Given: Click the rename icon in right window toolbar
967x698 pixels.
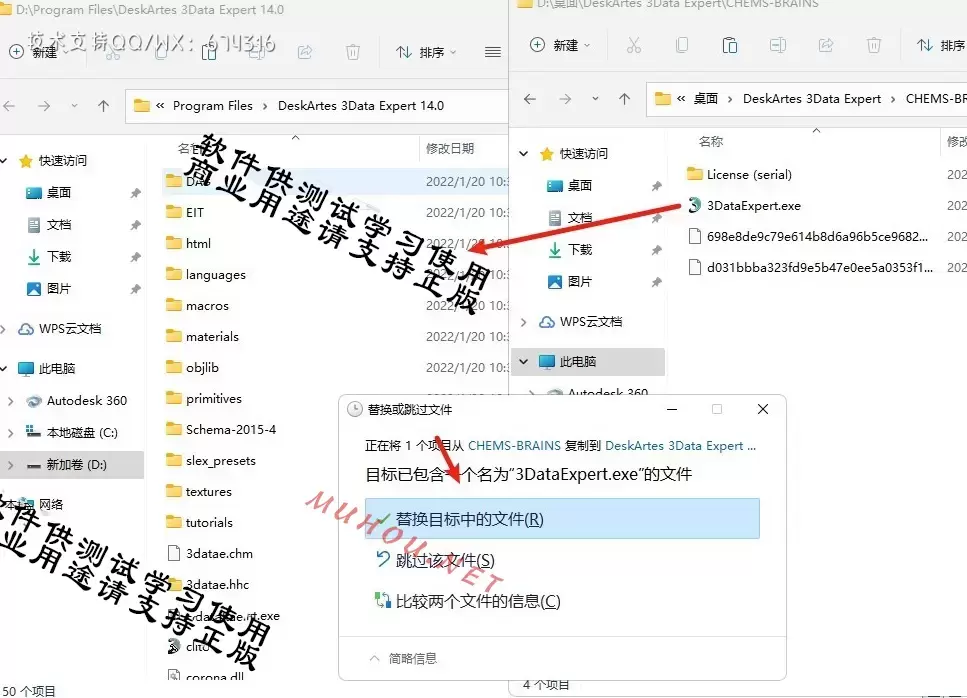Looking at the screenshot, I should (x=778, y=45).
